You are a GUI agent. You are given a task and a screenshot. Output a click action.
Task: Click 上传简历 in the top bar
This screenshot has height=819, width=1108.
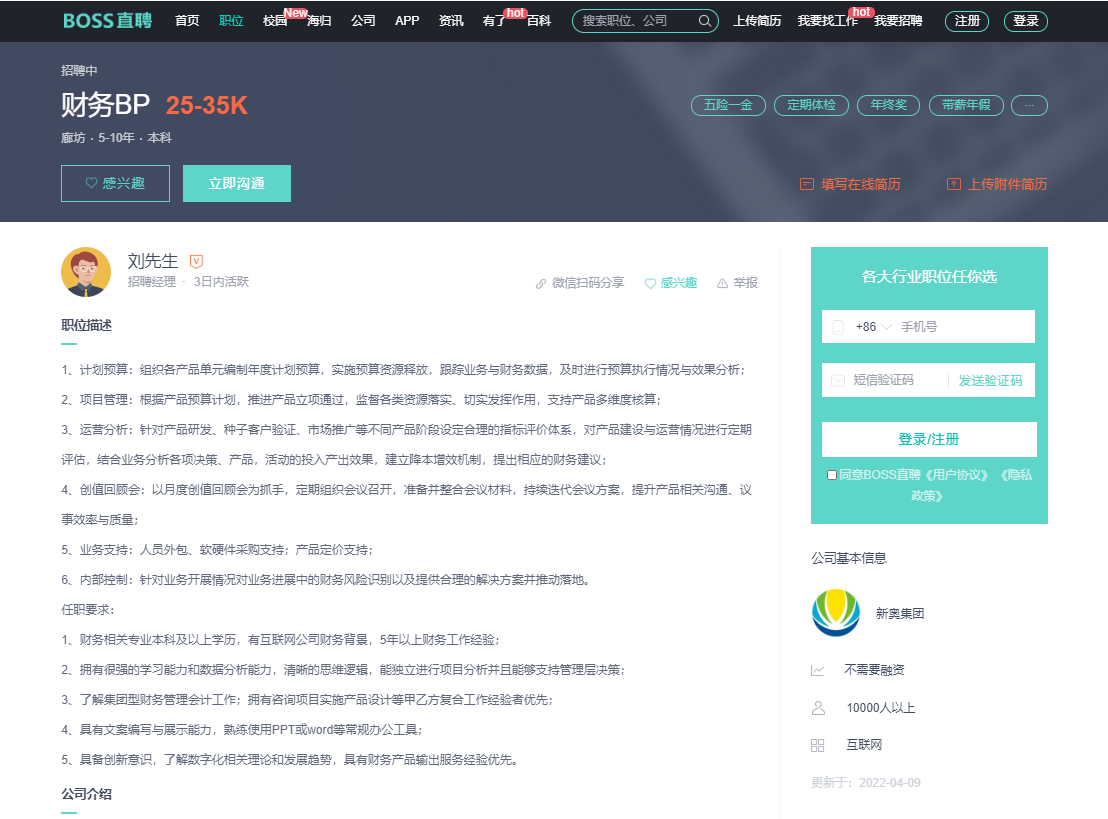(x=757, y=21)
